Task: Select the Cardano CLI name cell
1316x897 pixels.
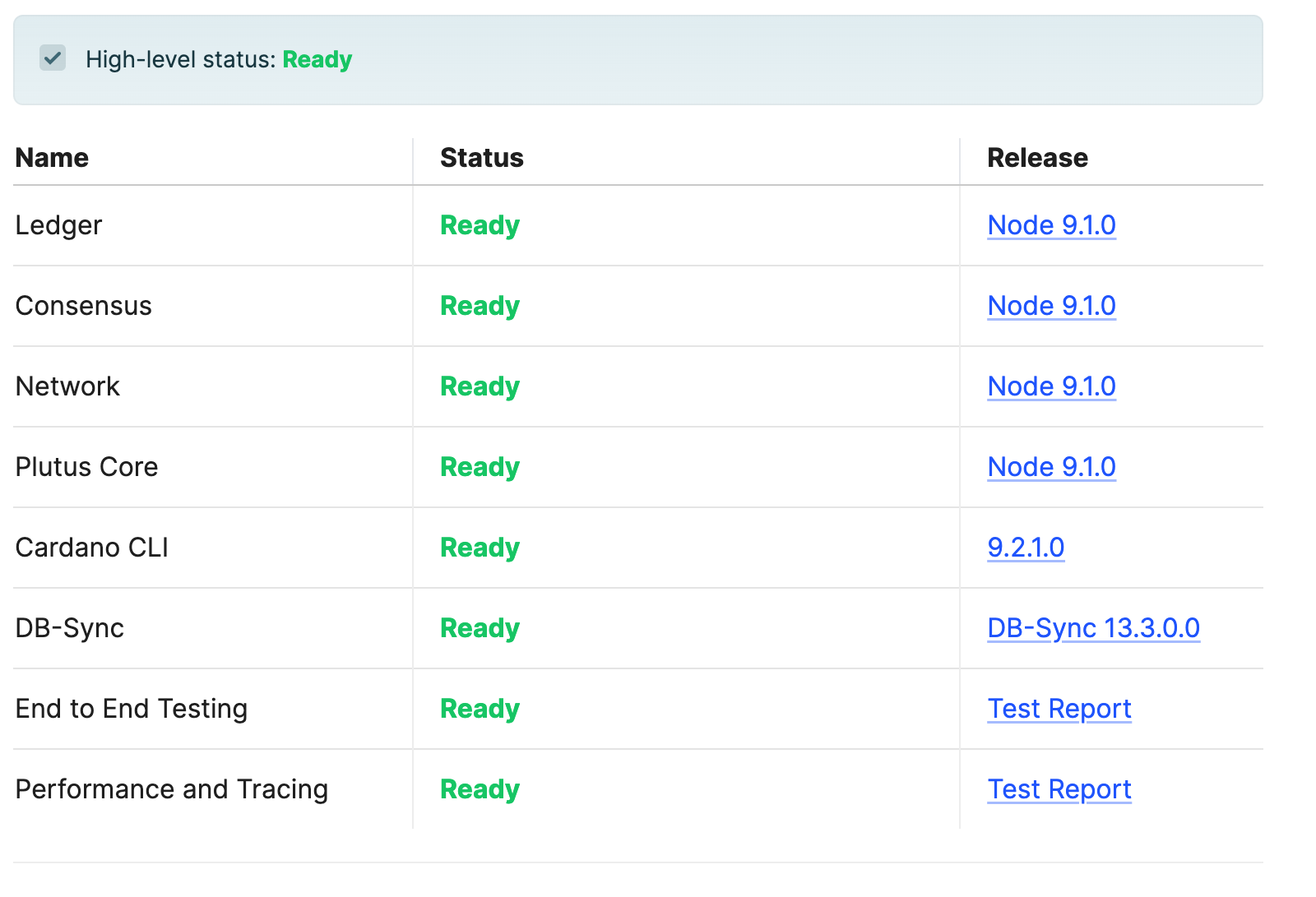Action: 91,548
